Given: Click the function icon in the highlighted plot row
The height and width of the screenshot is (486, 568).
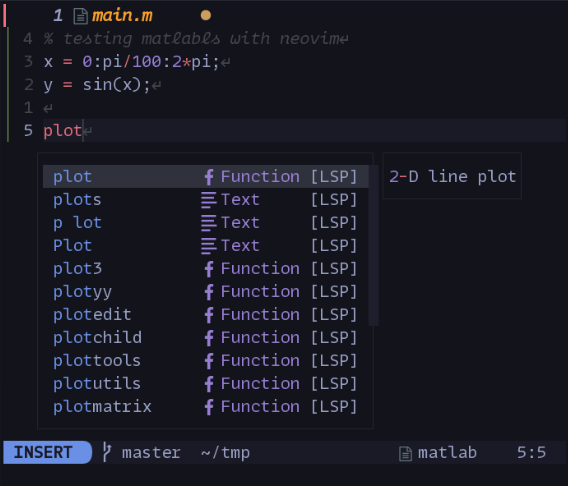Looking at the screenshot, I should tap(209, 177).
